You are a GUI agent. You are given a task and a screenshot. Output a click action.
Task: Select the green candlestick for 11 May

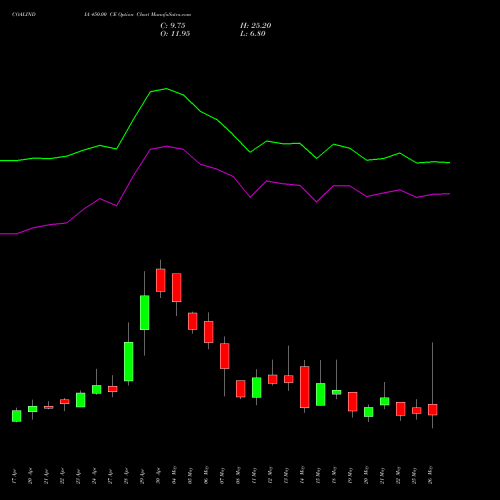(x=257, y=388)
